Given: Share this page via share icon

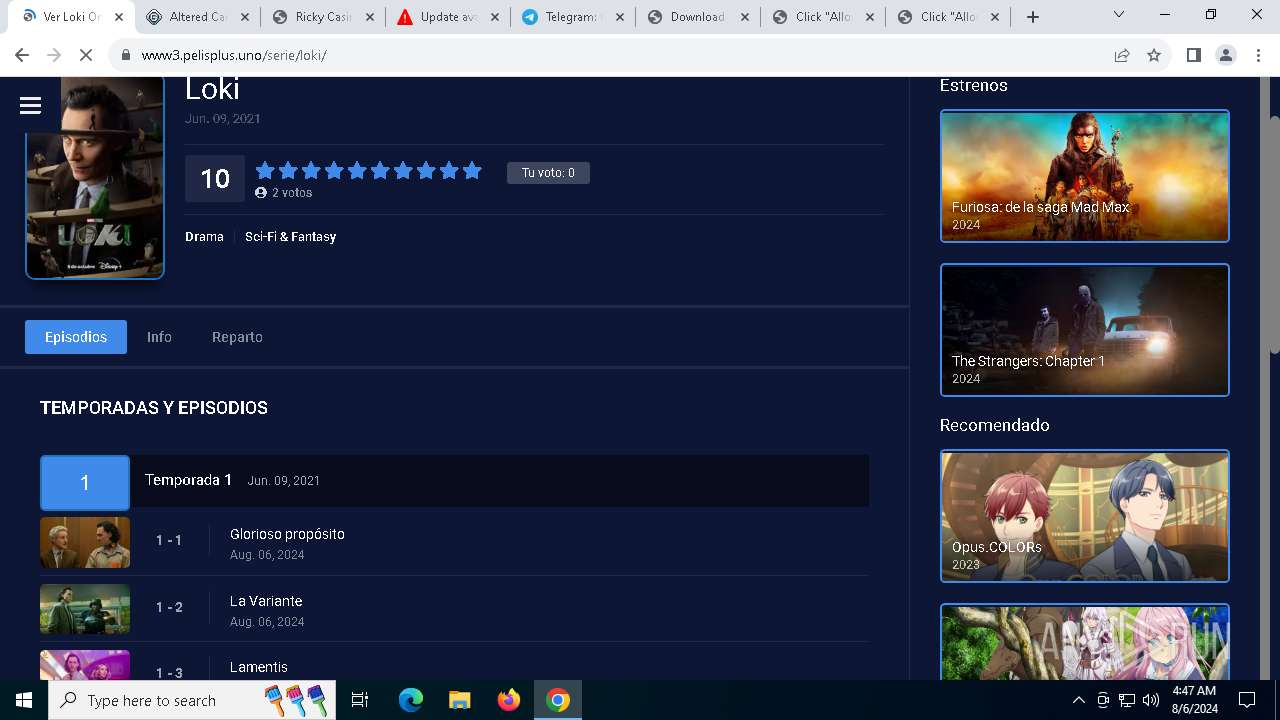Looking at the screenshot, I should pos(1122,55).
